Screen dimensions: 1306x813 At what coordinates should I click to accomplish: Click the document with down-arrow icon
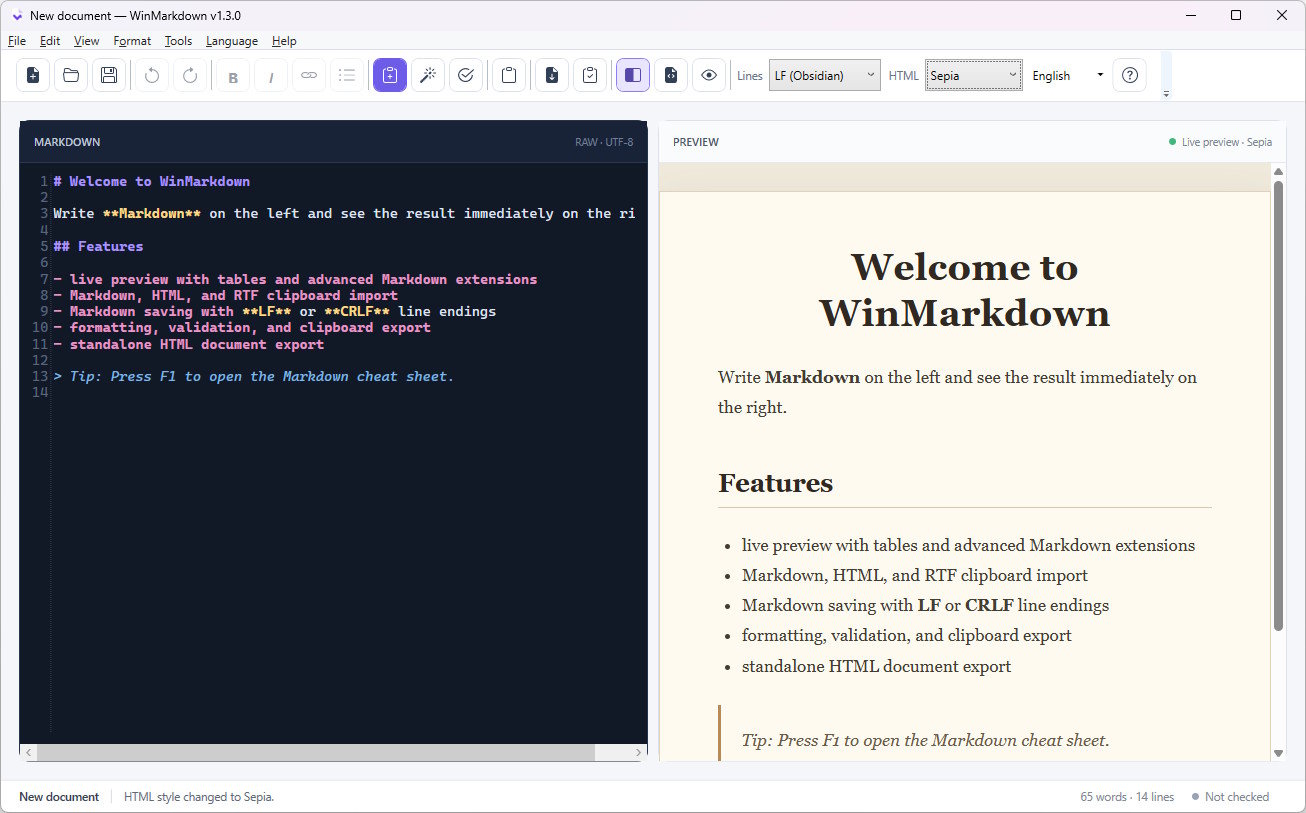(552, 75)
